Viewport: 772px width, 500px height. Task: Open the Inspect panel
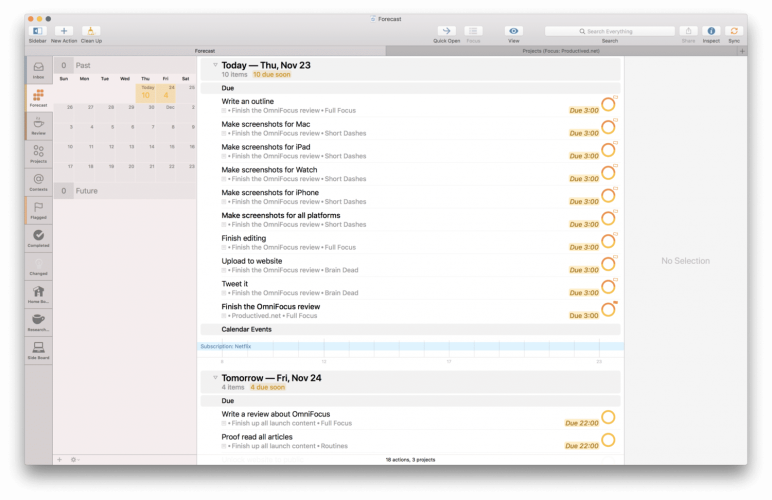711,32
